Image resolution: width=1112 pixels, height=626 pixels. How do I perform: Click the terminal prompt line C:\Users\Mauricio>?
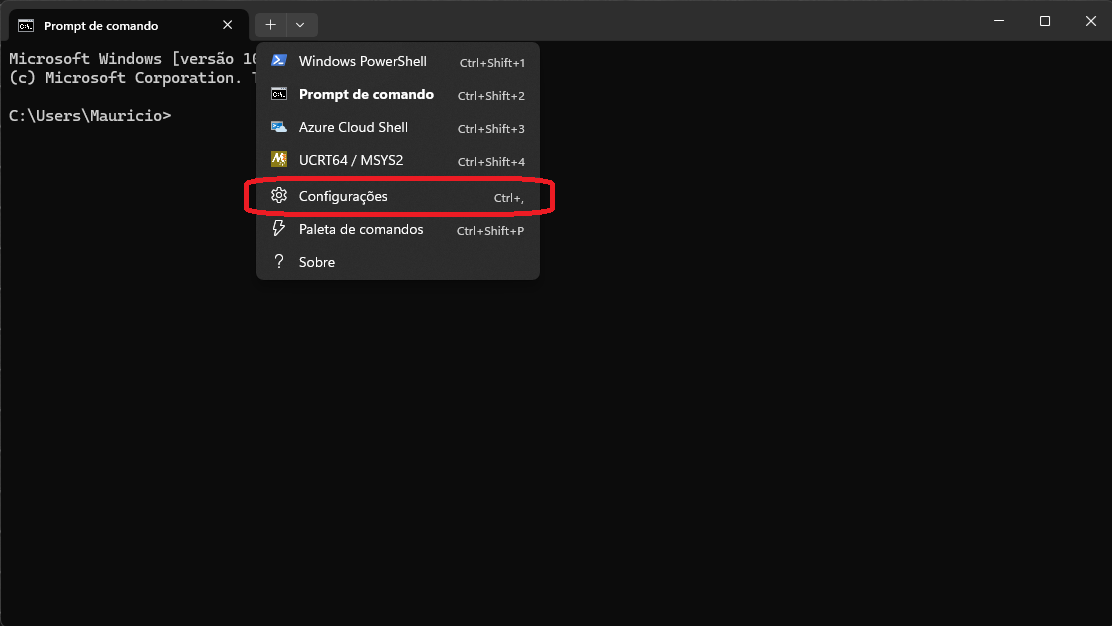[x=90, y=116]
